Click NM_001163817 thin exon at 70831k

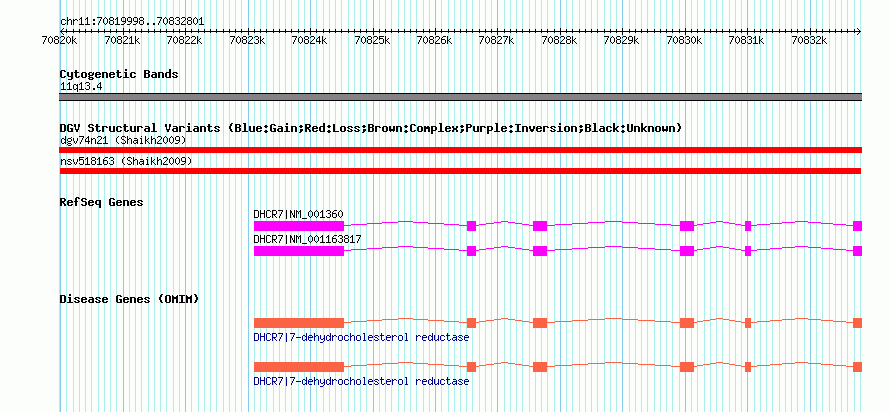point(748,251)
